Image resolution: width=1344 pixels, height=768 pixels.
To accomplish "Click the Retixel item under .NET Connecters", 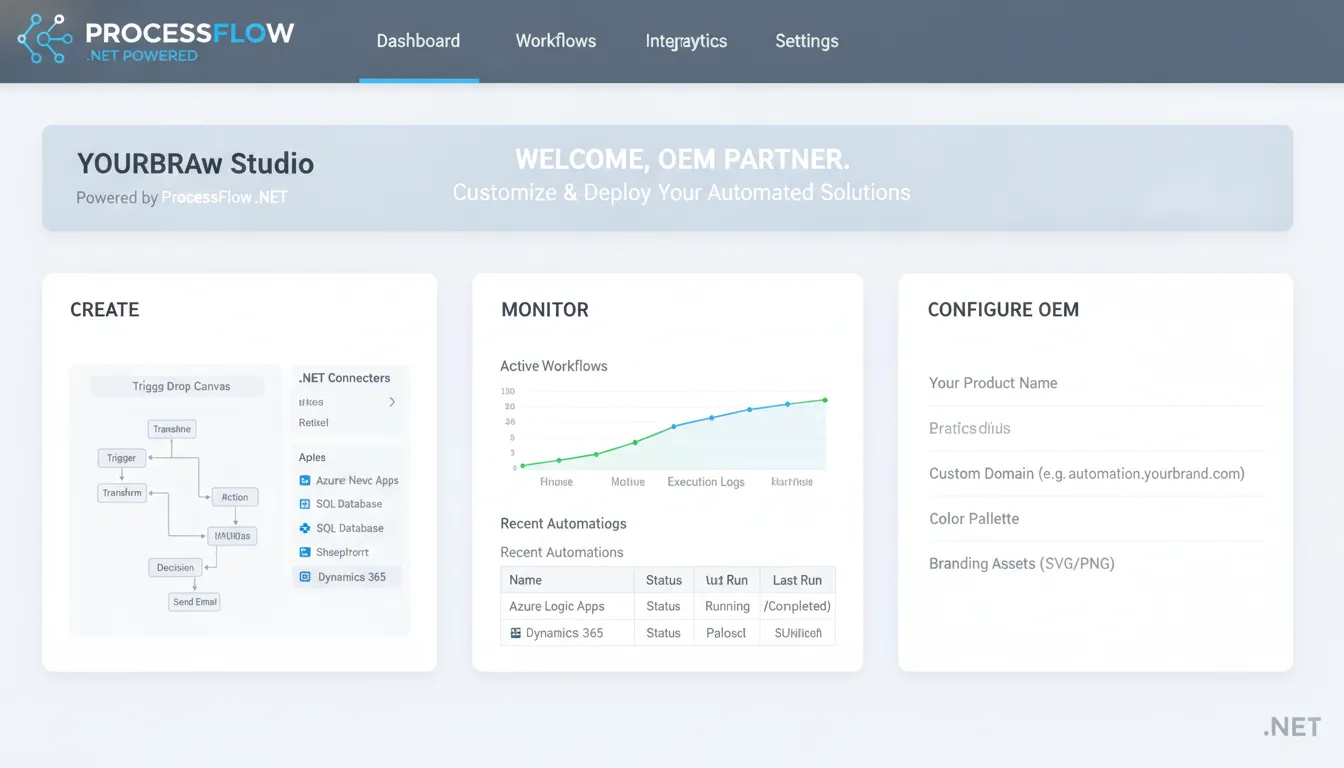I will tap(314, 423).
